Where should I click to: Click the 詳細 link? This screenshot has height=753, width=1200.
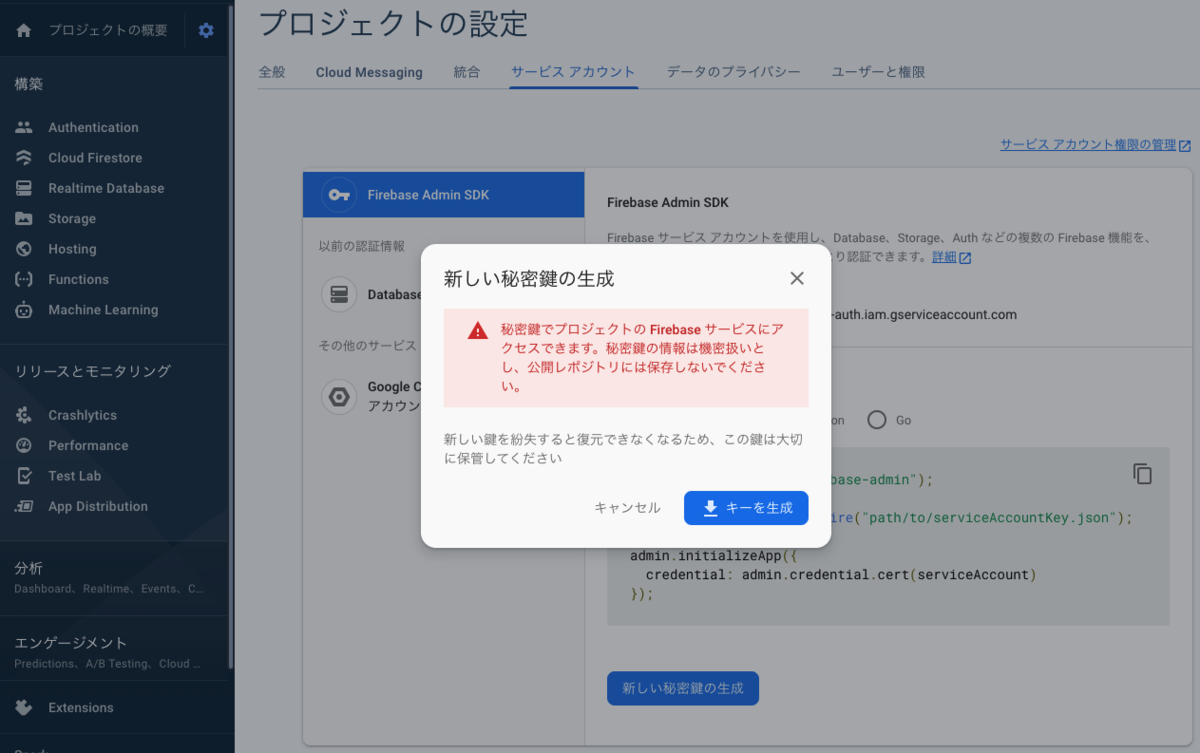[x=944, y=257]
